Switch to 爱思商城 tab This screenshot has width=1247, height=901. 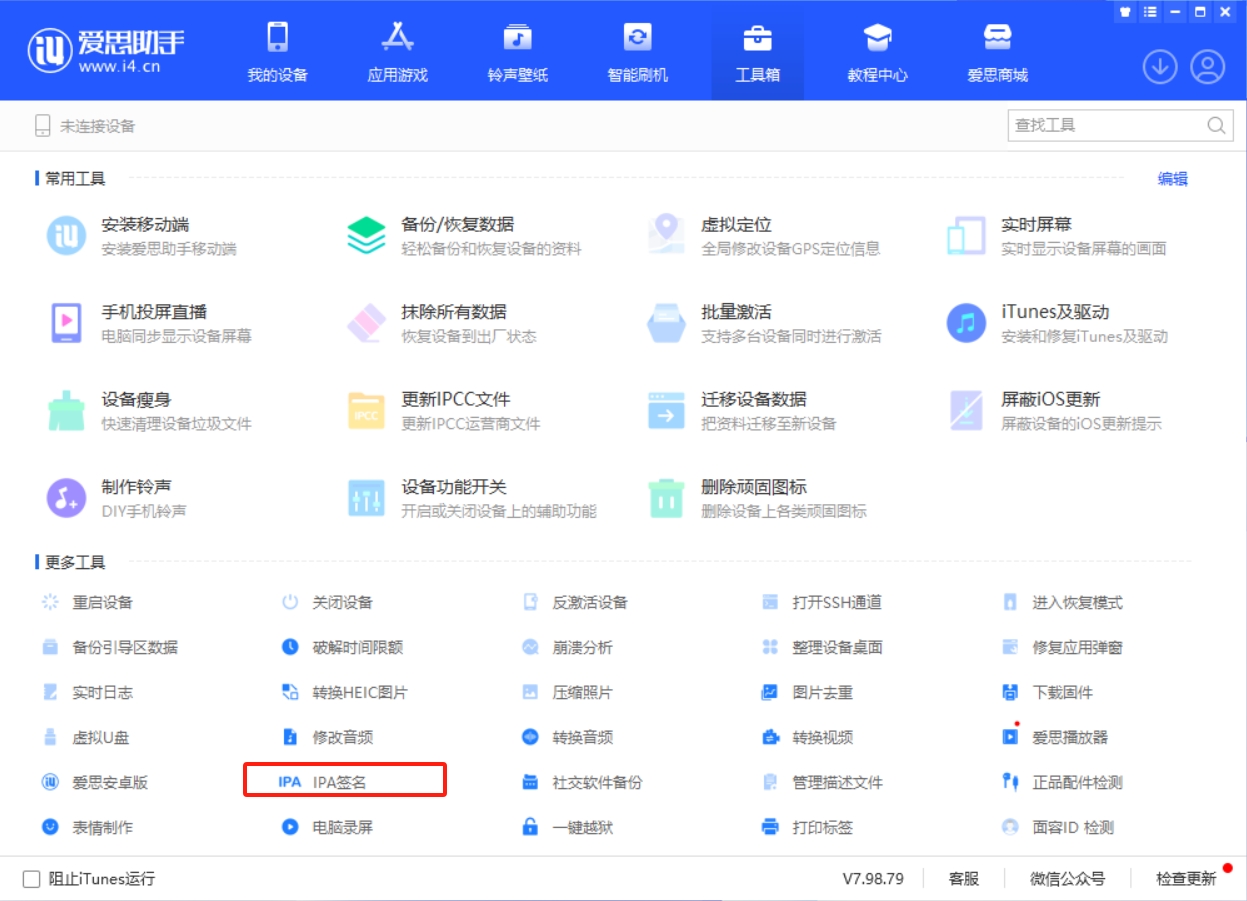pos(997,51)
